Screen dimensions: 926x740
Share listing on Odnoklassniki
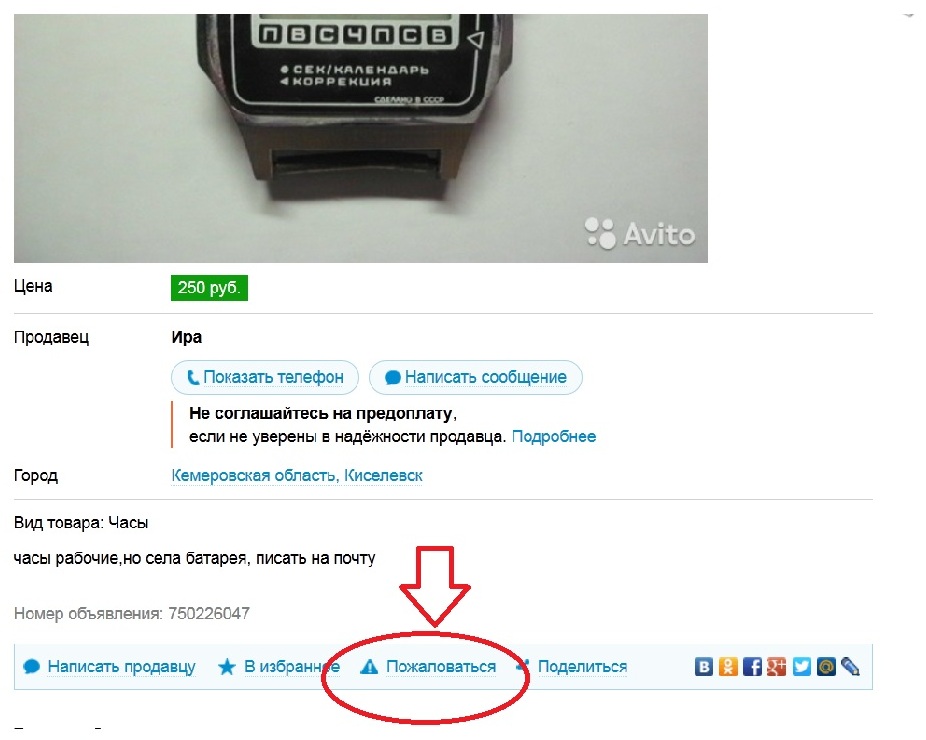(728, 667)
